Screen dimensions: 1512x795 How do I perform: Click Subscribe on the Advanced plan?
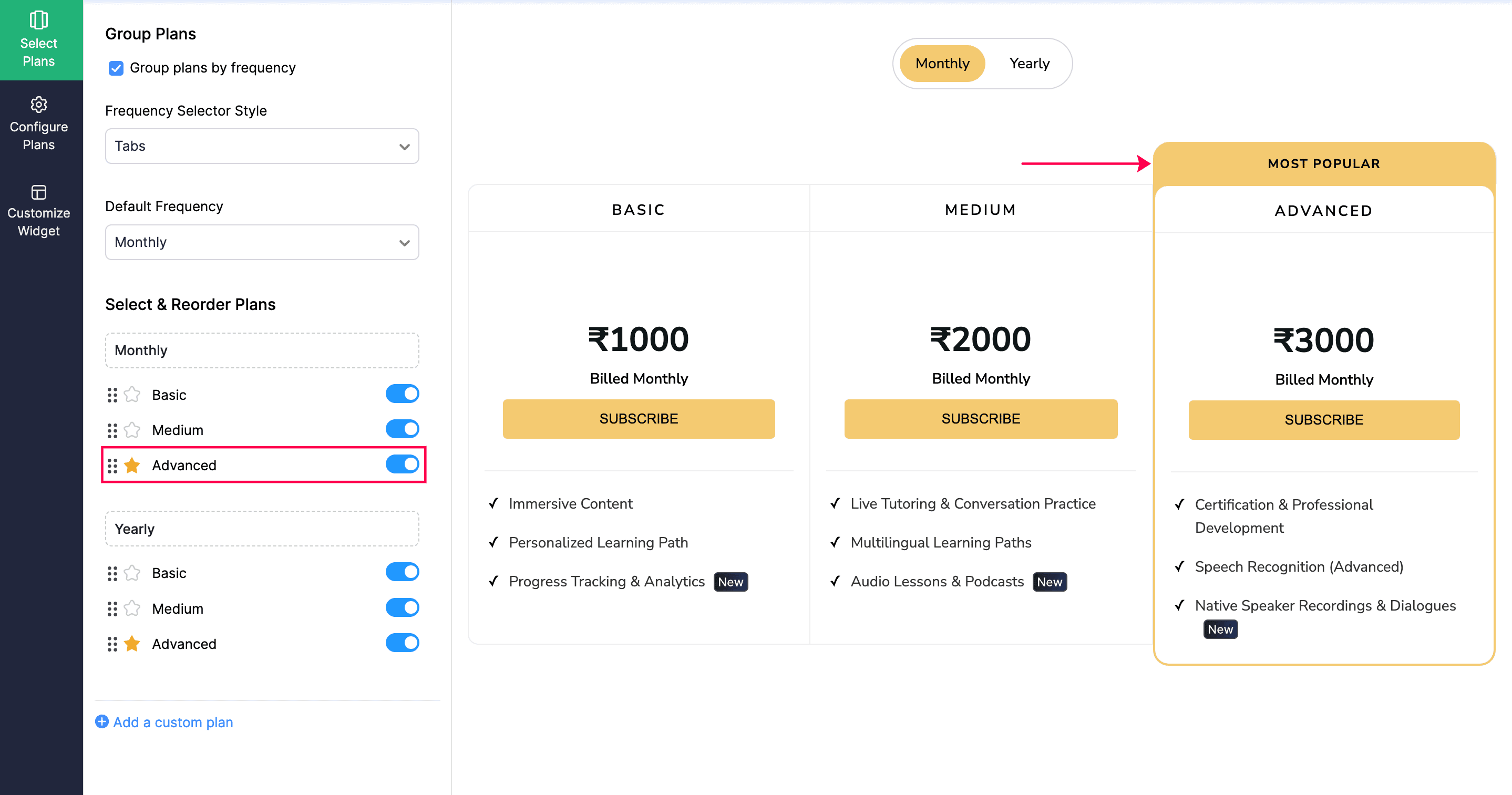point(1323,419)
